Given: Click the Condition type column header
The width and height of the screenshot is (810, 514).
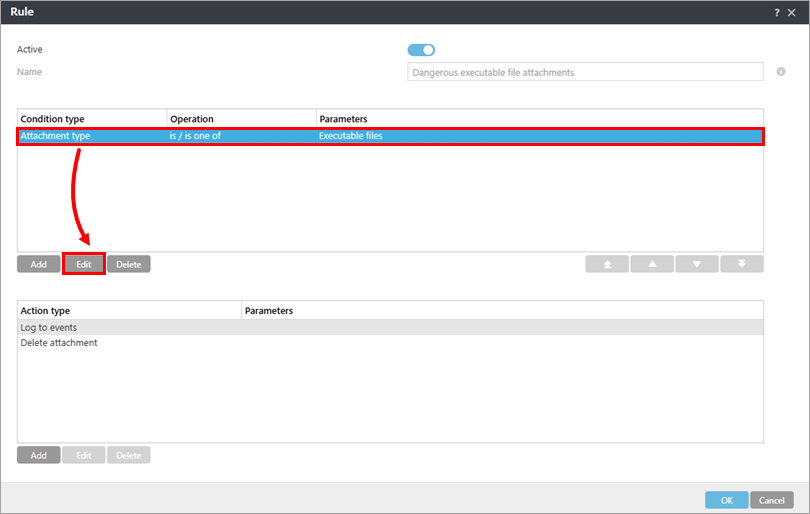Looking at the screenshot, I should coord(91,119).
